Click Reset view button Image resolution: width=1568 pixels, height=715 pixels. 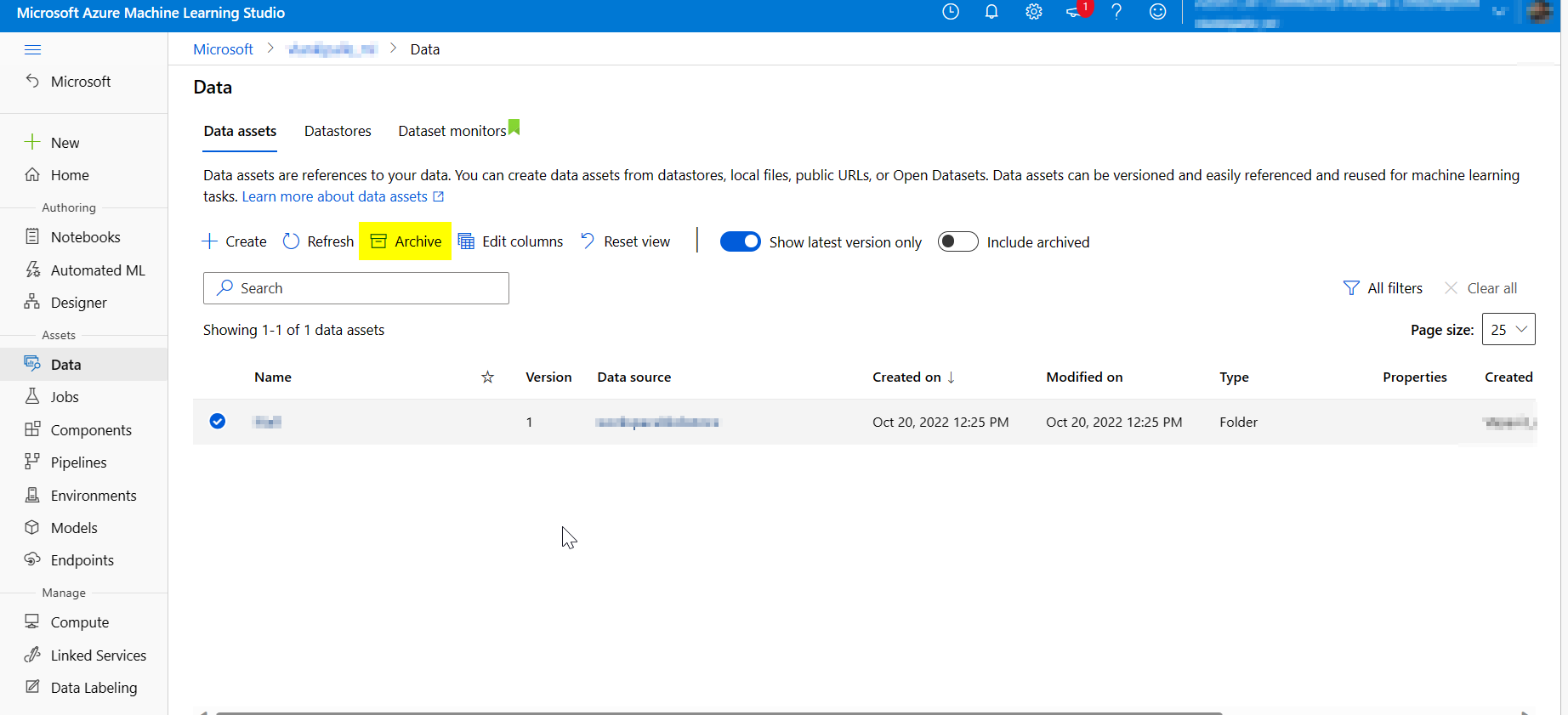(x=625, y=241)
